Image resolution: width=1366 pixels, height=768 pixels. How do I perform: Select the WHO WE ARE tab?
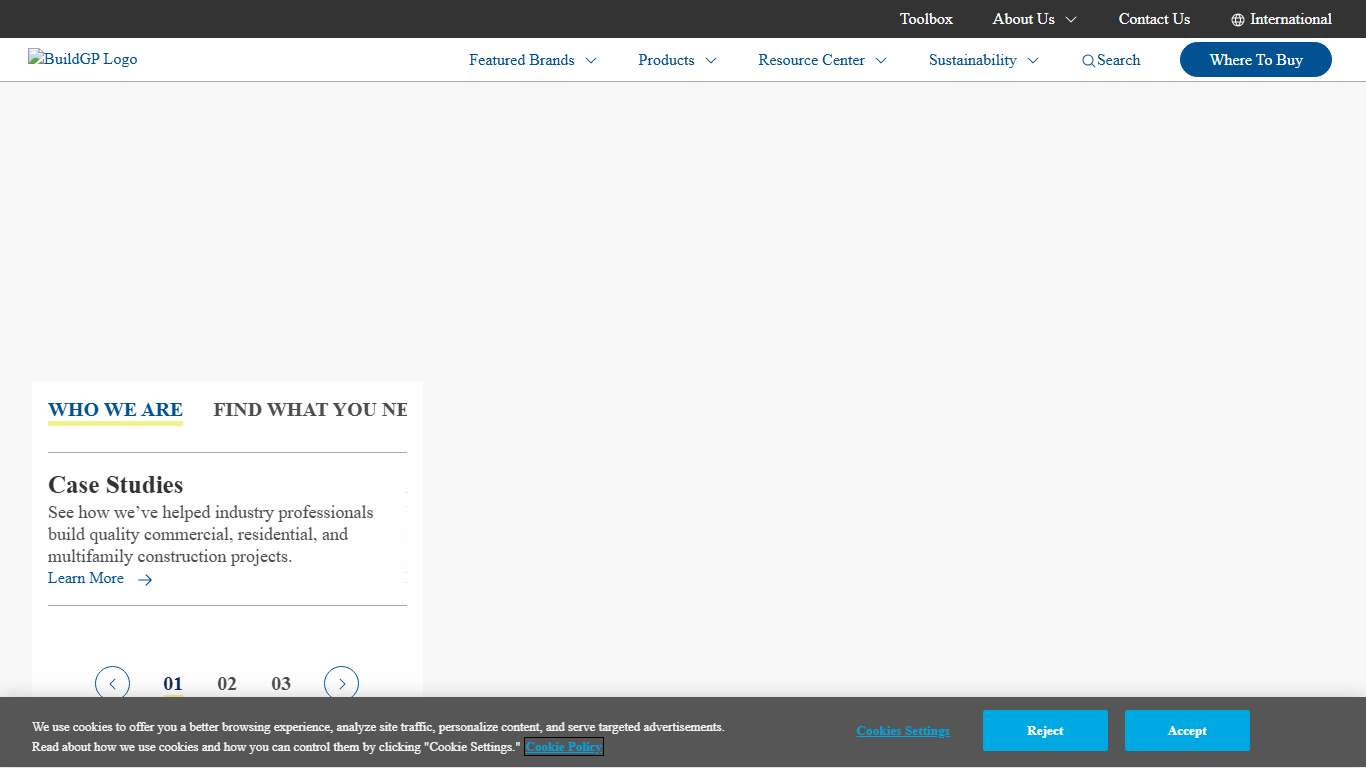pyautogui.click(x=115, y=410)
